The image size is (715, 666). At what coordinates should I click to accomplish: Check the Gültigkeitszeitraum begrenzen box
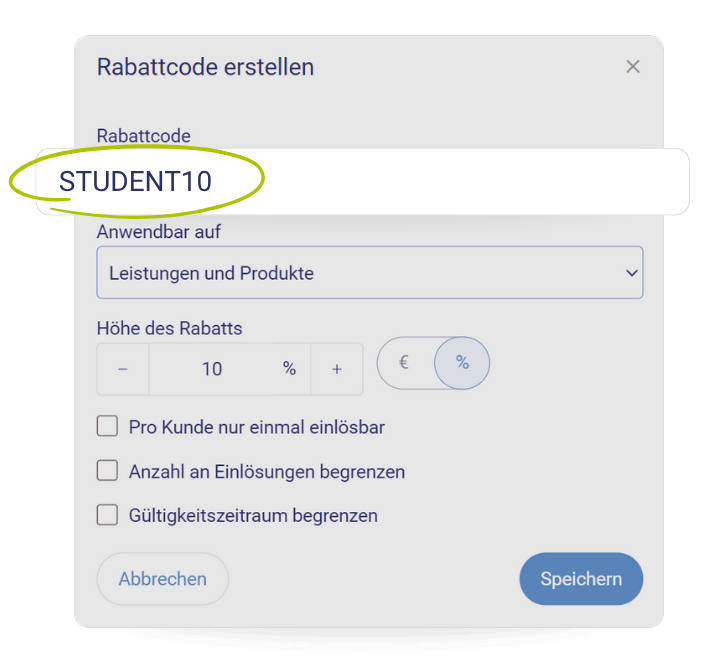107,515
